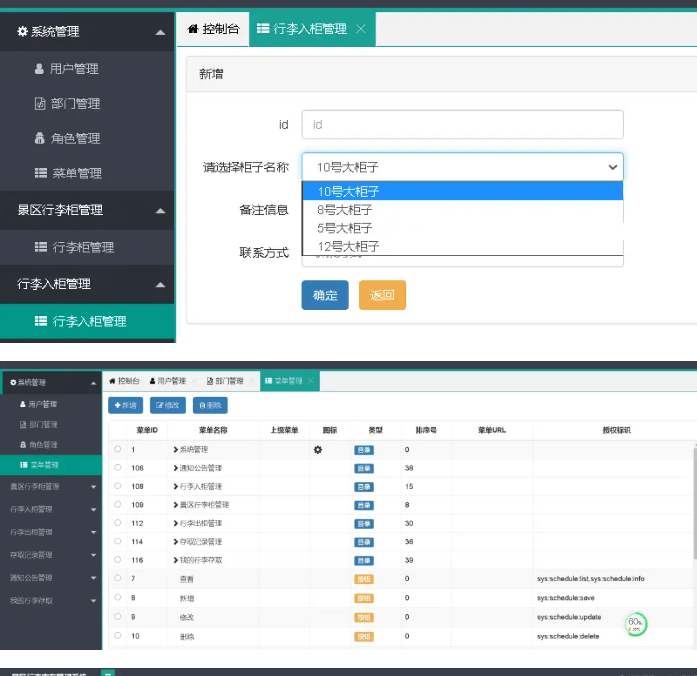Select the radio button for menu ID 114

(x=117, y=541)
